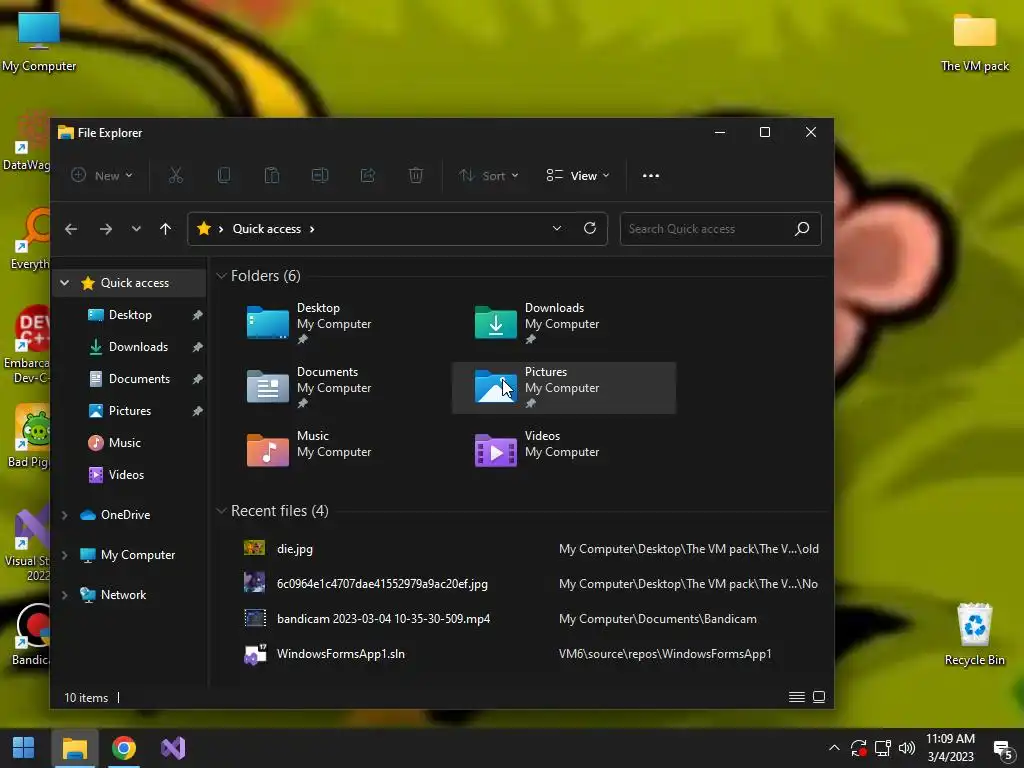Open notification center icon in tray

[x=1002, y=750]
